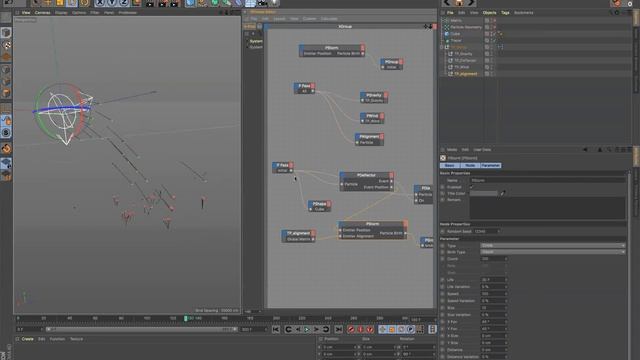Image resolution: width=640 pixels, height=360 pixels.
Task: Click the Y-axis lock icon
Action: [112, 3]
